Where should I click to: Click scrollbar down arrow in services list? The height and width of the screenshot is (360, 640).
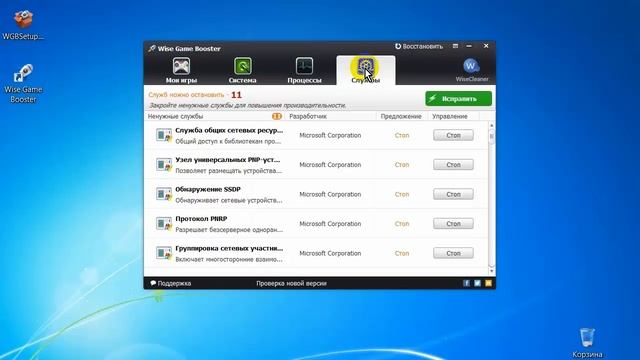point(491,271)
